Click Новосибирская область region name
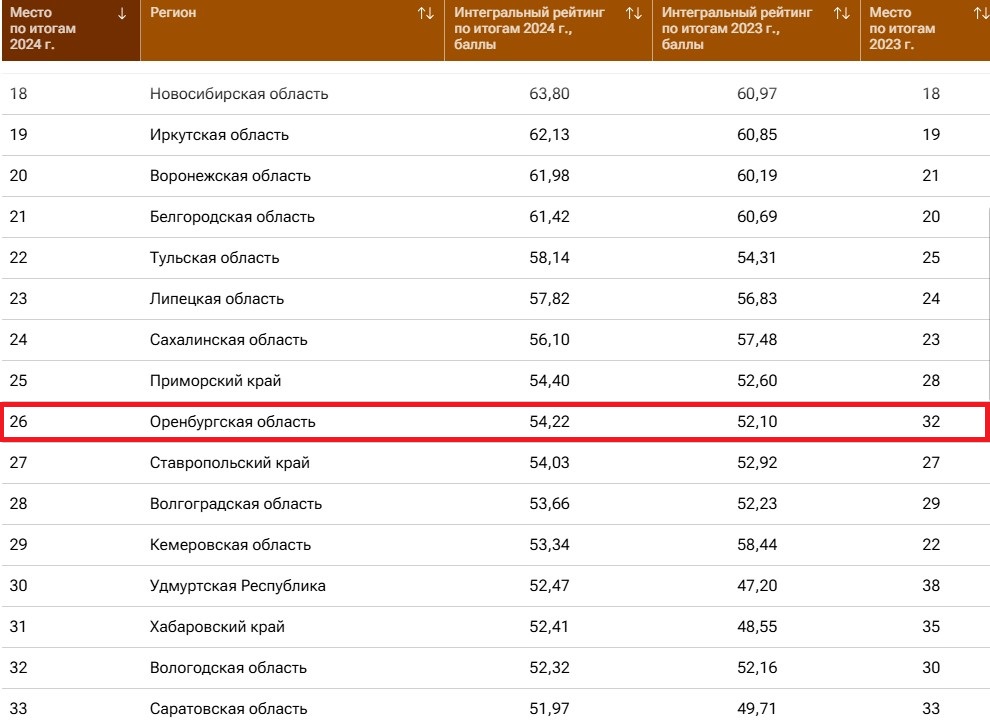The width and height of the screenshot is (990, 726). [239, 94]
